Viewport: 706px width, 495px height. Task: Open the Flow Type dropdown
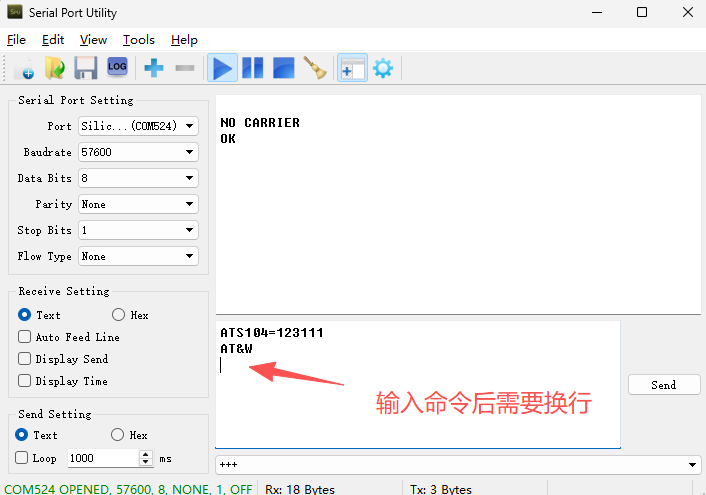click(138, 256)
